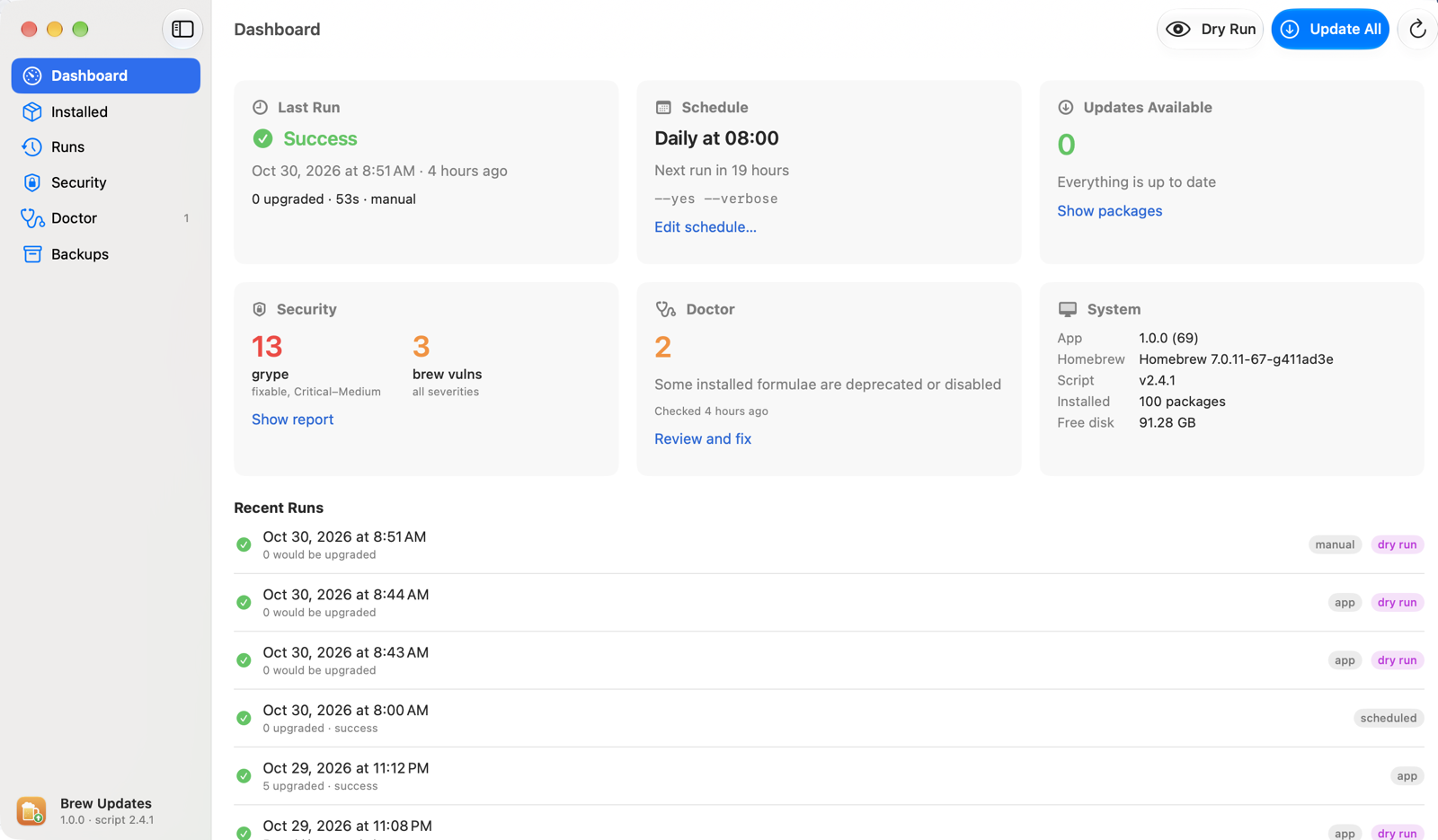The image size is (1438, 840).
Task: Go to Runs in sidebar
Action: coord(106,146)
